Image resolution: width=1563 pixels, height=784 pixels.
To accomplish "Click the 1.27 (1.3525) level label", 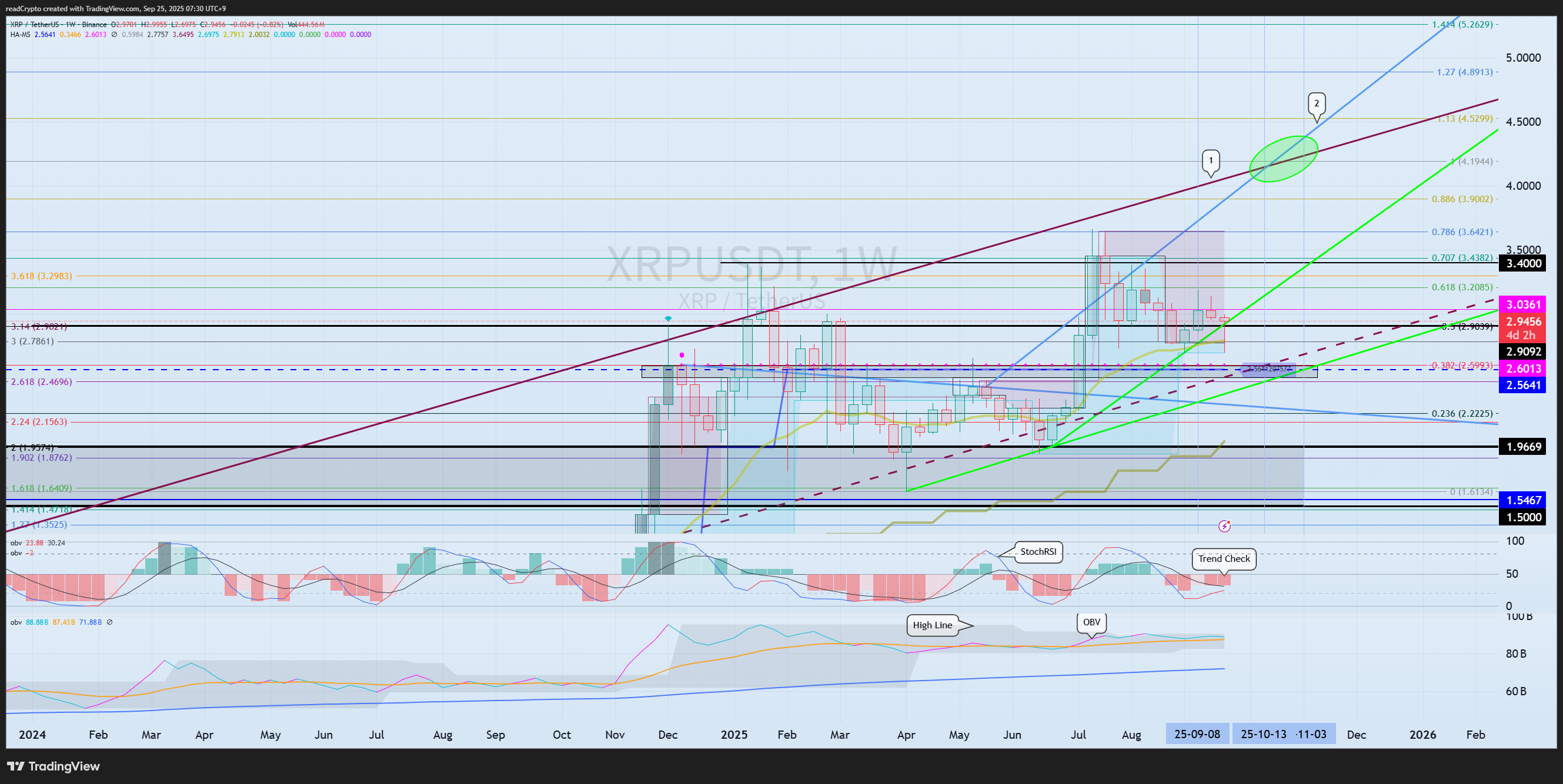I will (x=39, y=524).
